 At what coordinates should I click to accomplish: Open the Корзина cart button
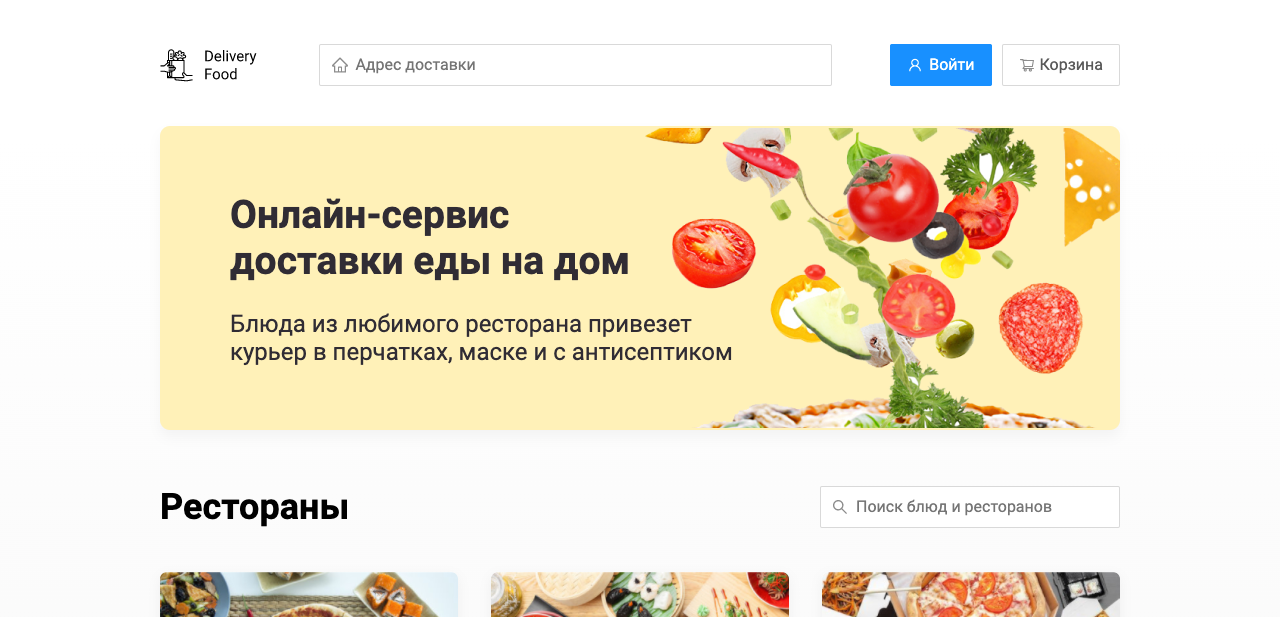coord(1061,65)
